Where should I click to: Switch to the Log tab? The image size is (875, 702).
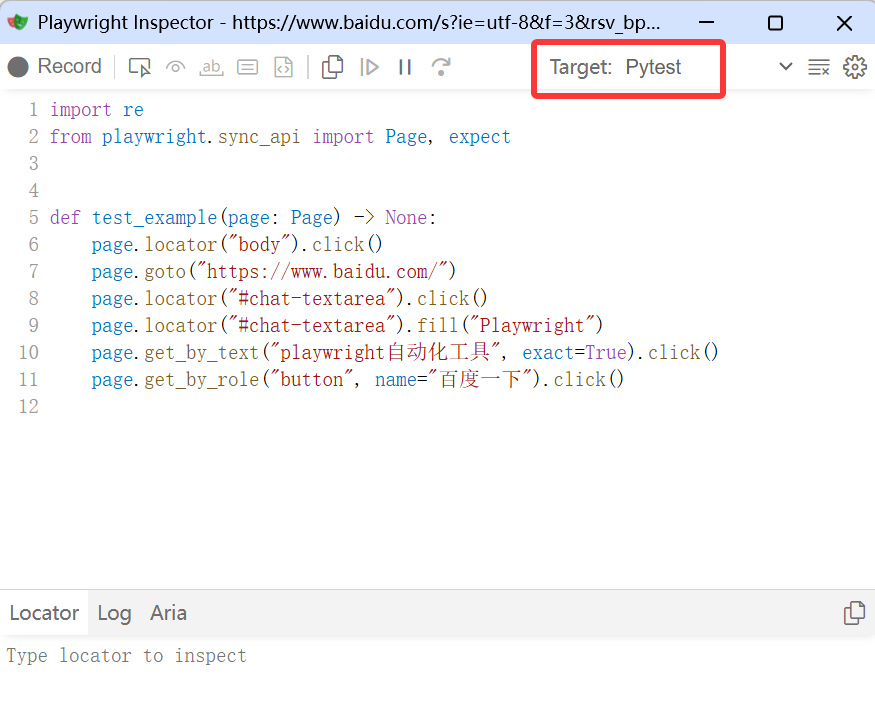tap(114, 613)
